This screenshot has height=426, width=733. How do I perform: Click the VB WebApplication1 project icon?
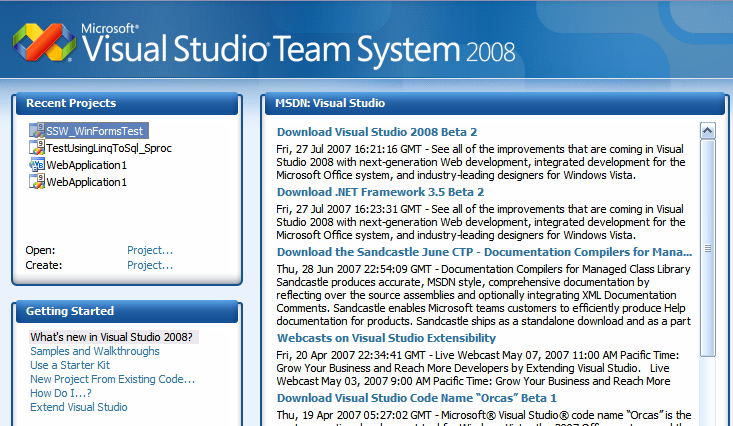[37, 165]
